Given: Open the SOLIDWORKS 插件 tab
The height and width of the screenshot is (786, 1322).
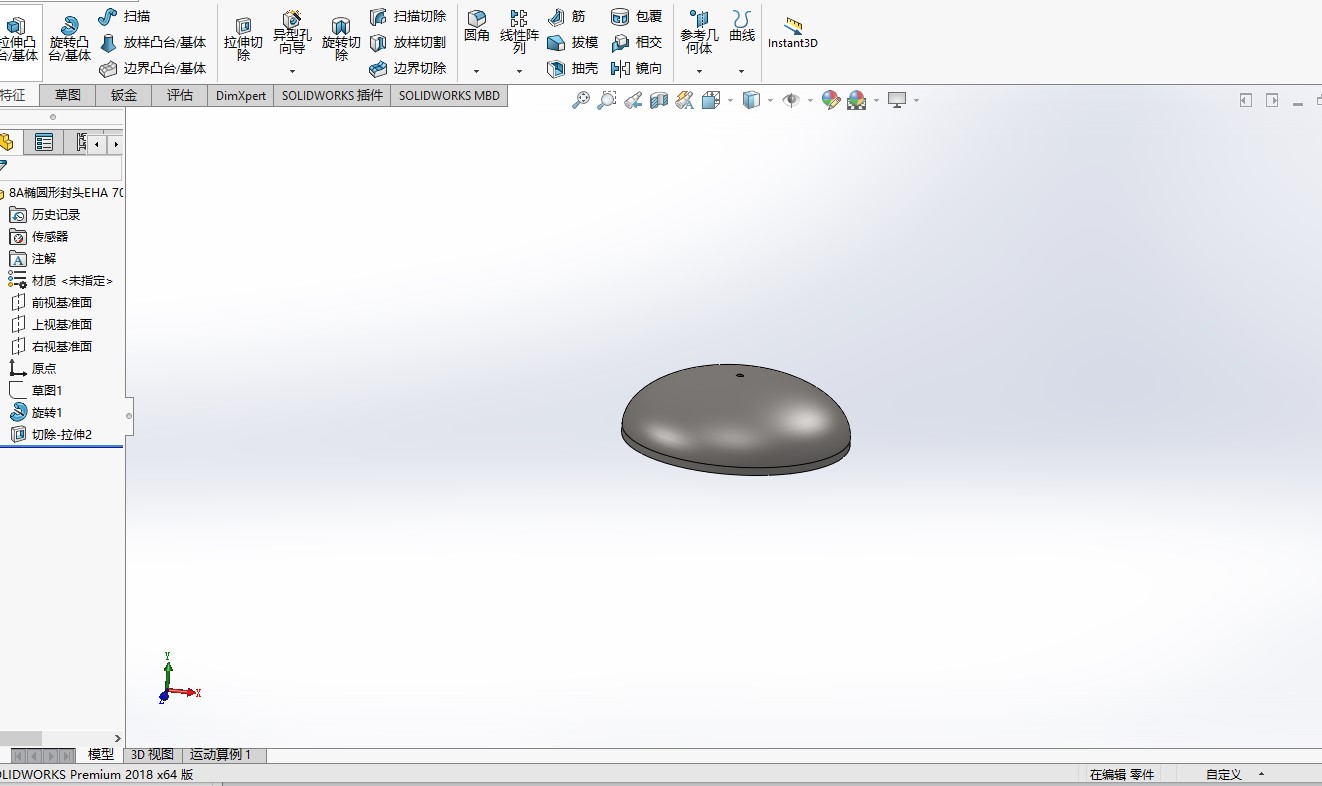Looking at the screenshot, I should [332, 95].
